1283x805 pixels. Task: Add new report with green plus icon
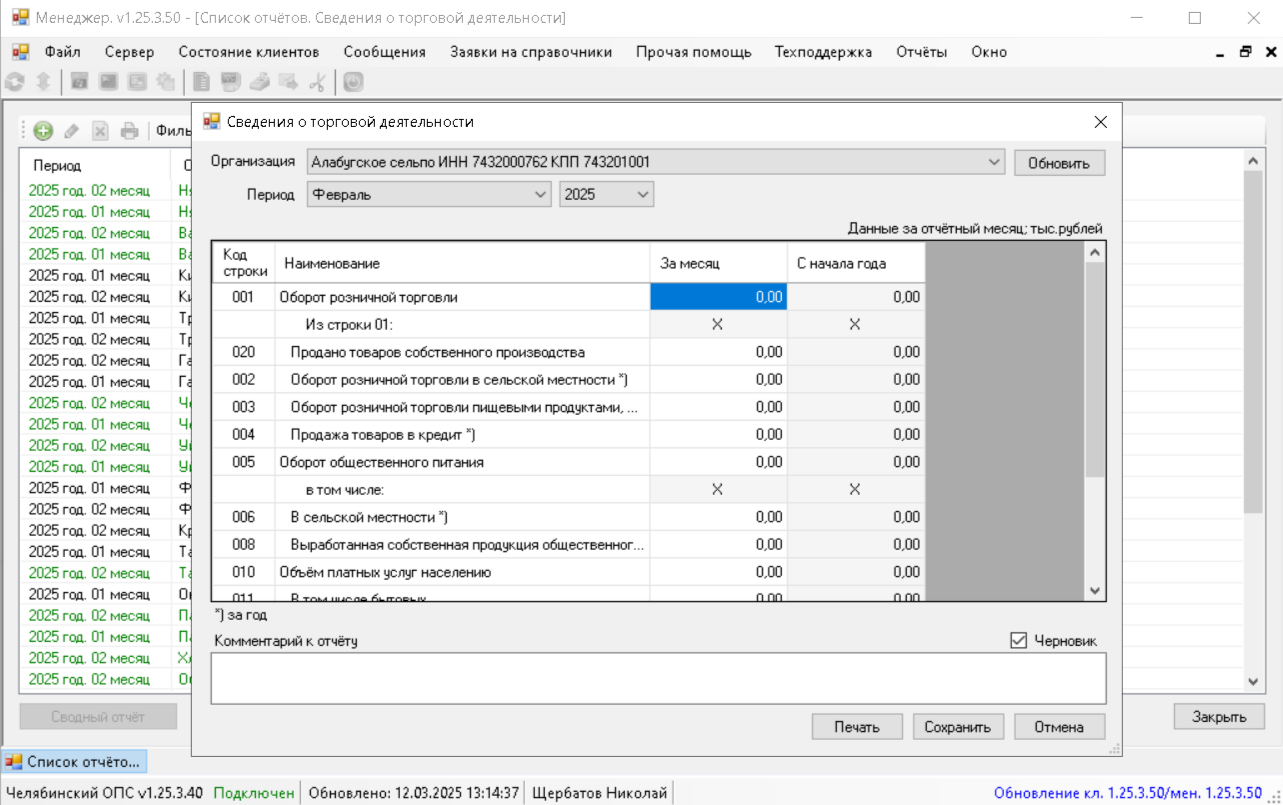43,130
